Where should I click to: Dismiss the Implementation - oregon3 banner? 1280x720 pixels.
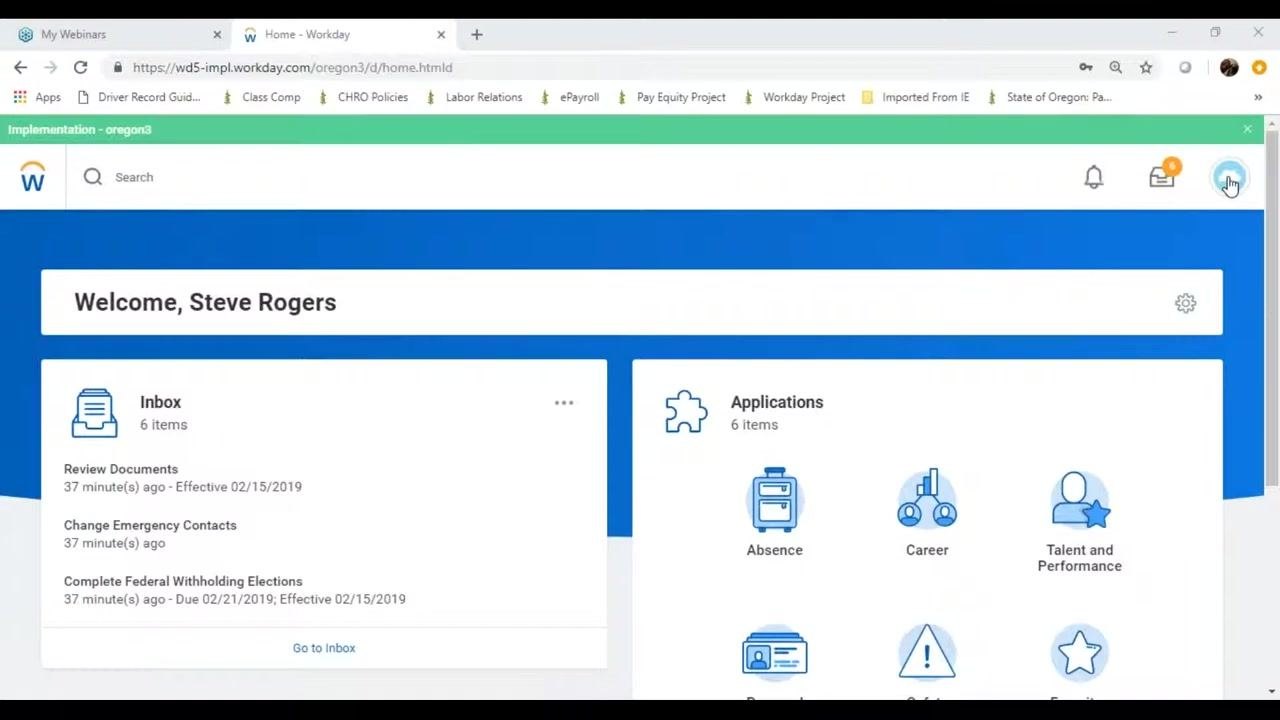tap(1247, 129)
